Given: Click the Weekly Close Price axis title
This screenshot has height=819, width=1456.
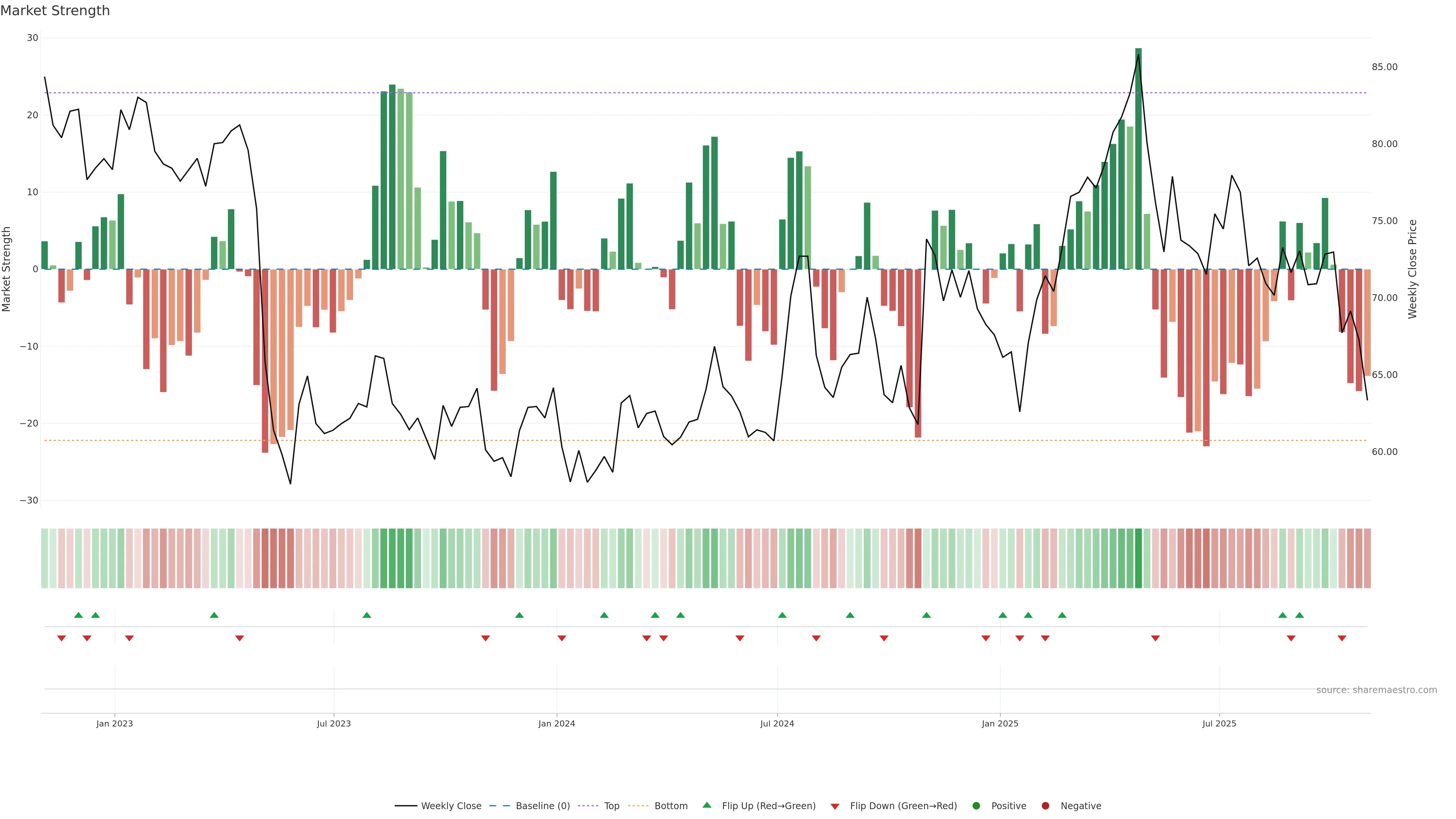Looking at the screenshot, I should pyautogui.click(x=1412, y=269).
